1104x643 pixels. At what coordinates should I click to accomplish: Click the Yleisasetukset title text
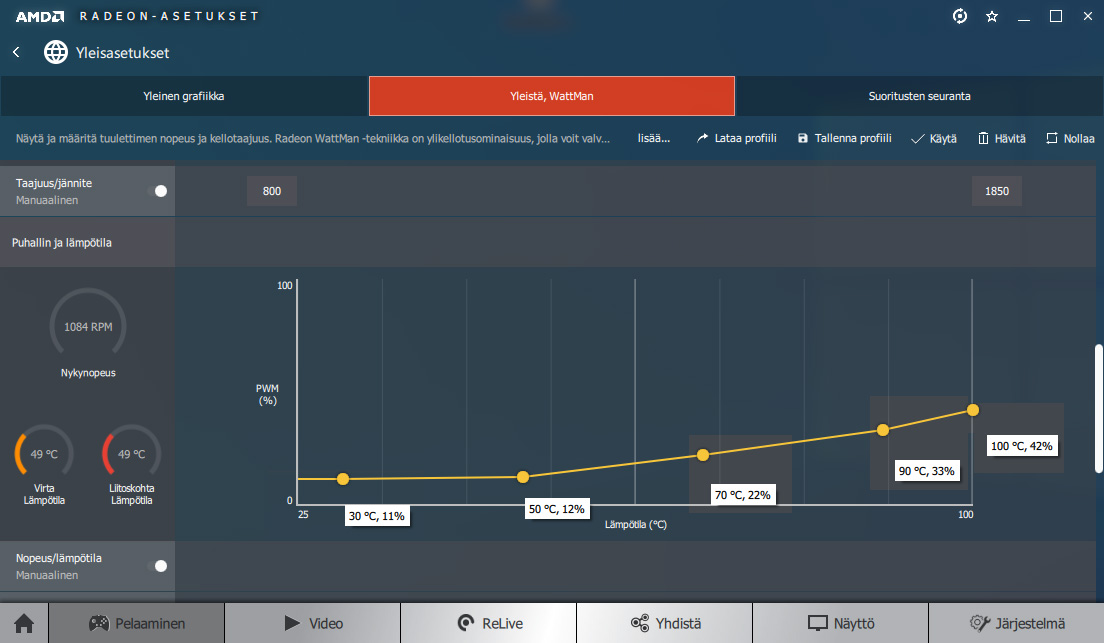(x=123, y=53)
